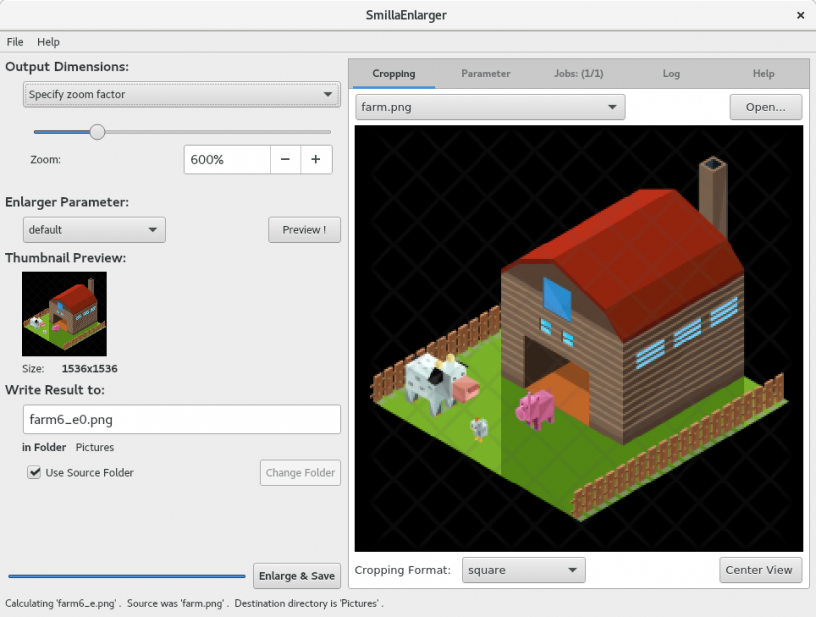816x617 pixels.
Task: Open the File menu
Action: pos(15,42)
